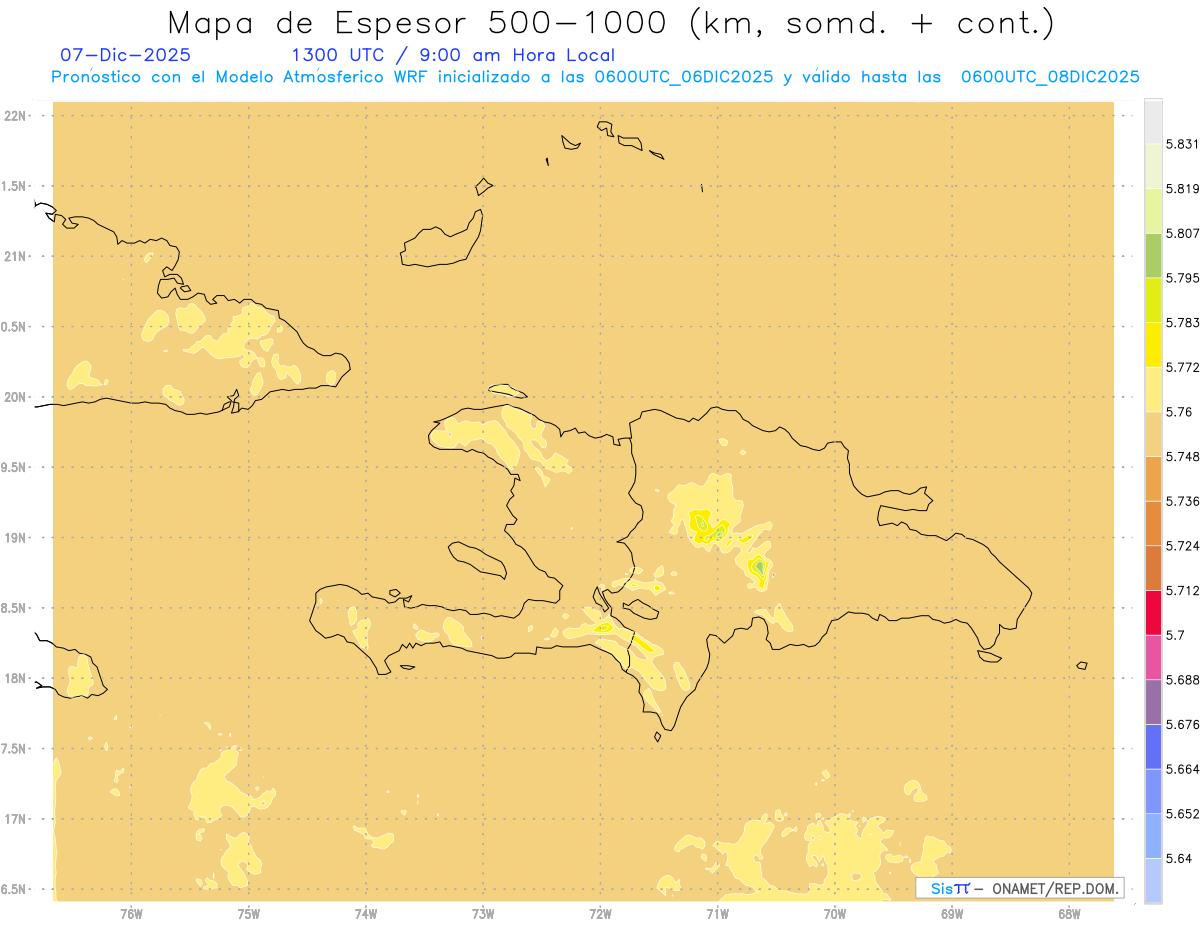Screen dimensions: 1200x927
Task: Click the colorbar value 5.819
Action: (1183, 189)
